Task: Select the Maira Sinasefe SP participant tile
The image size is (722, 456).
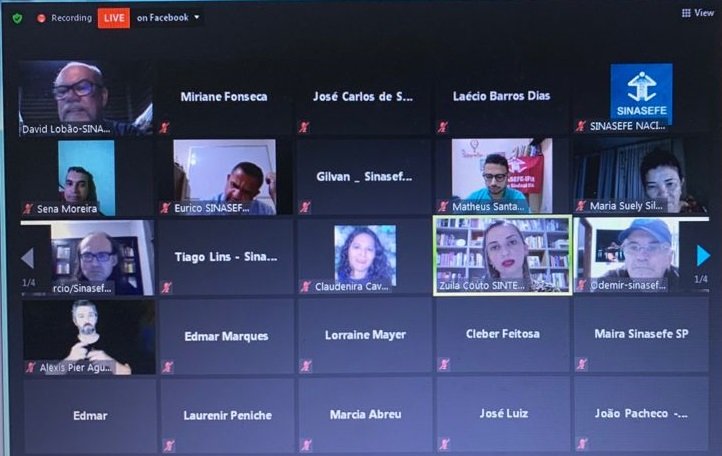Action: tap(641, 335)
